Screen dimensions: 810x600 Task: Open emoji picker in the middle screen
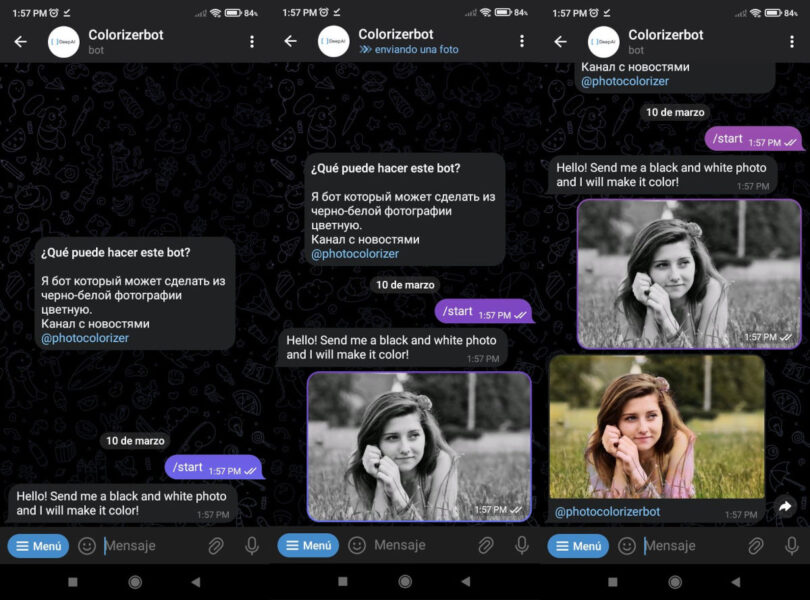coord(357,545)
